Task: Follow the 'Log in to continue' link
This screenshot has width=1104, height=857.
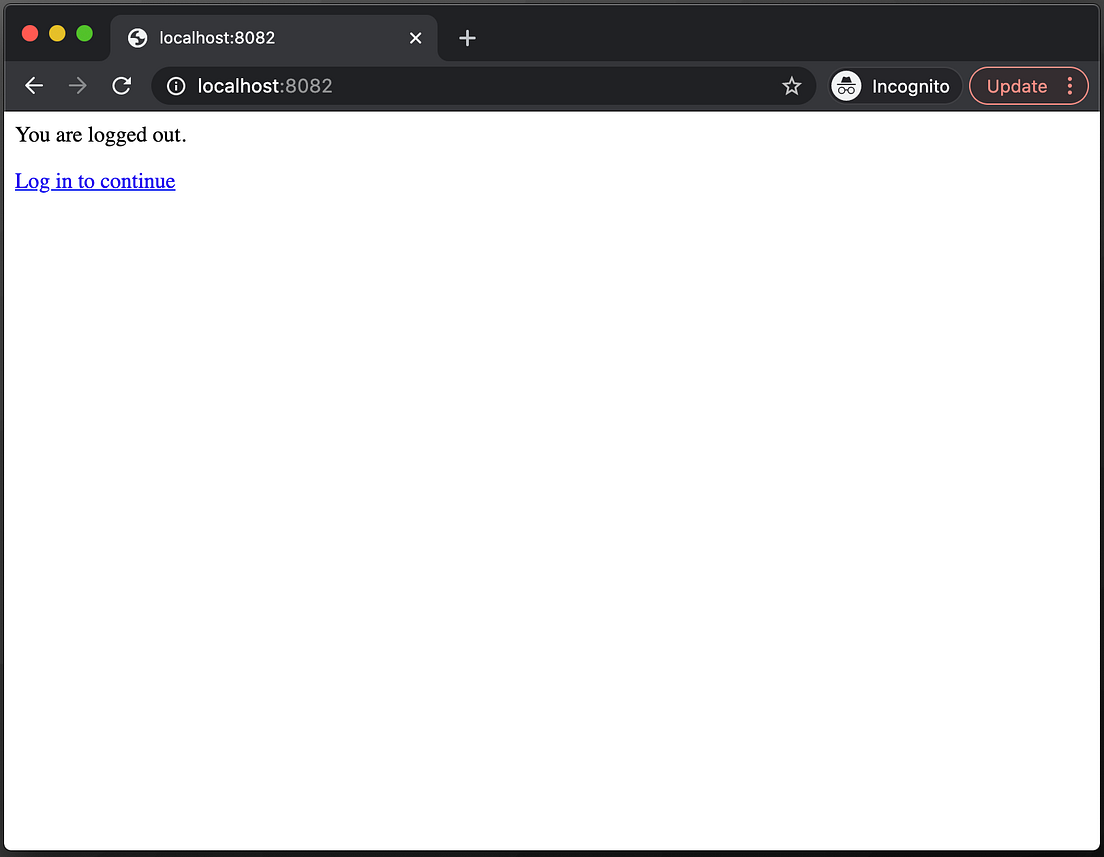Action: click(x=94, y=181)
